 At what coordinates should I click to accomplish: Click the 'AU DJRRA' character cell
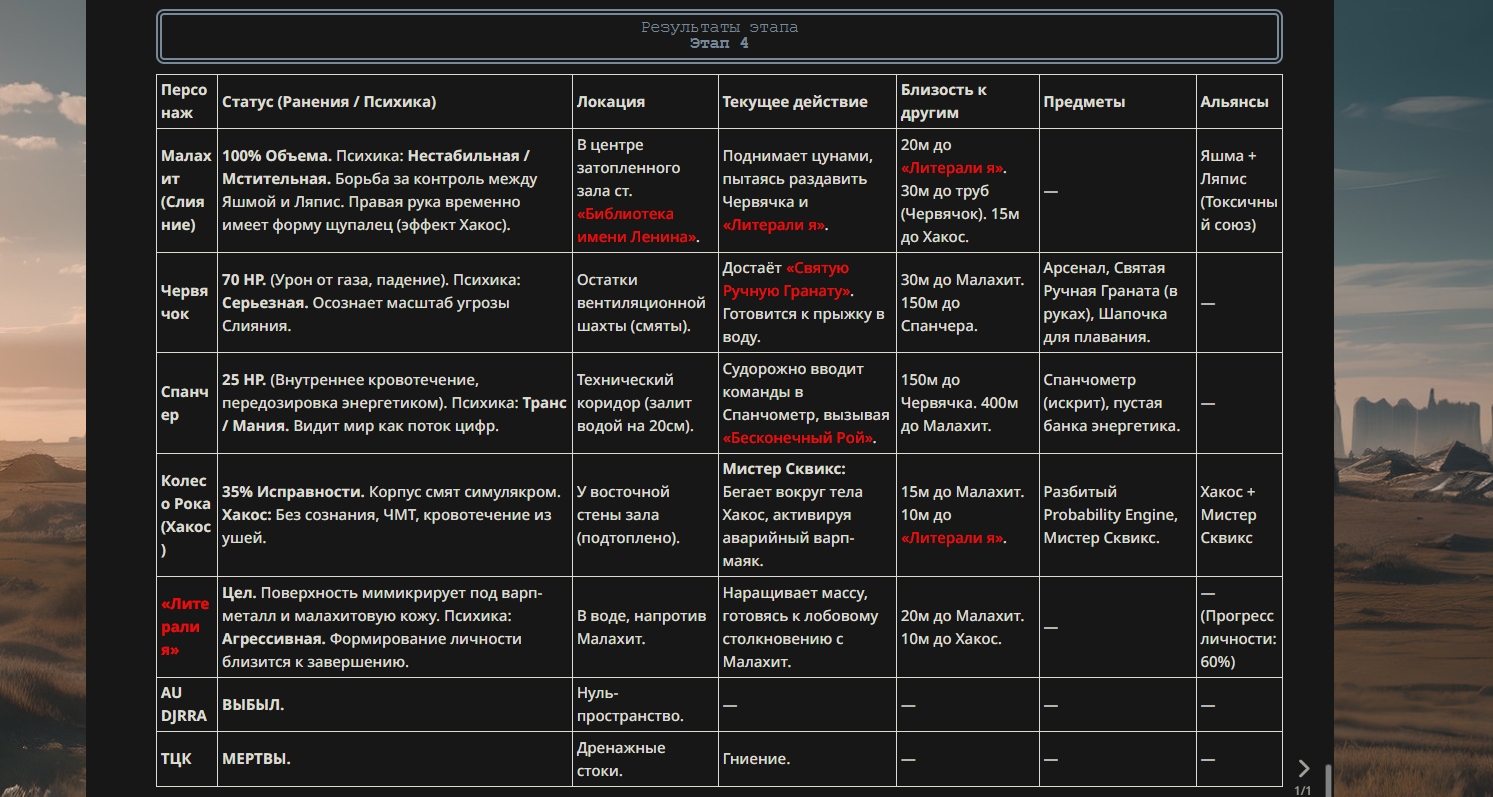click(186, 704)
